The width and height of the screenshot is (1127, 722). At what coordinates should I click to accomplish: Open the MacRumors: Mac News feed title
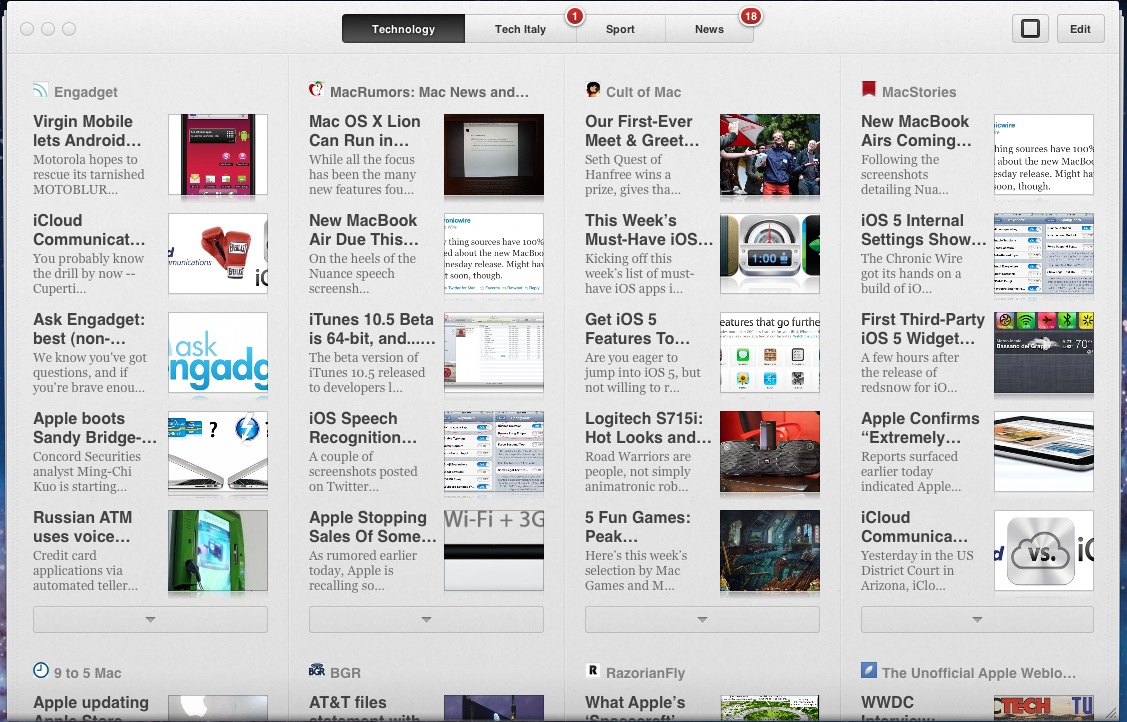click(x=429, y=92)
